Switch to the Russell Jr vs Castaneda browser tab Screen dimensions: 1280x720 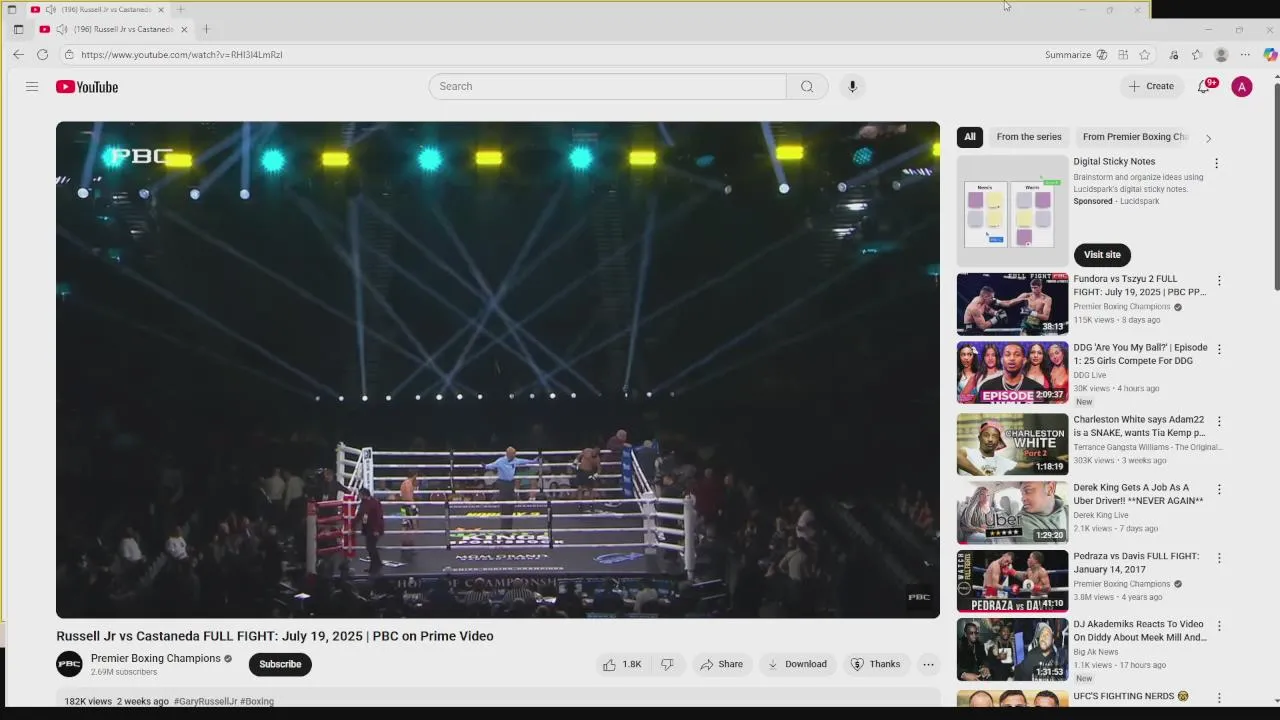112,29
